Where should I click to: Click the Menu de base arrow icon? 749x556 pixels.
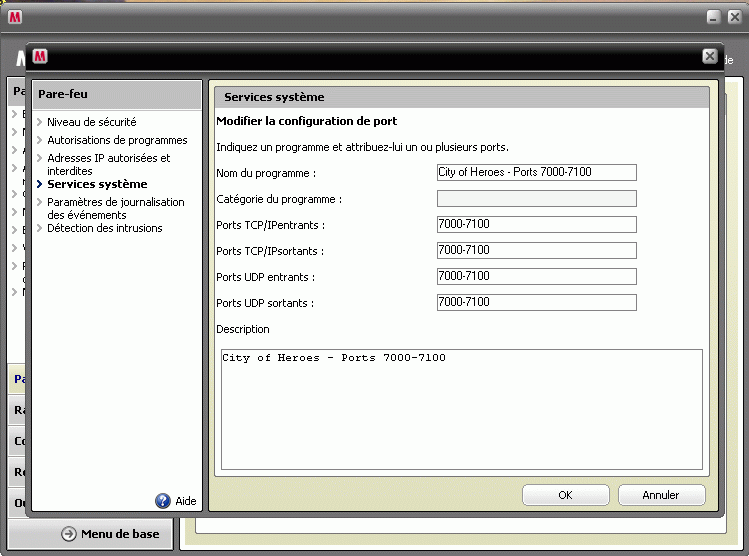(x=69, y=534)
